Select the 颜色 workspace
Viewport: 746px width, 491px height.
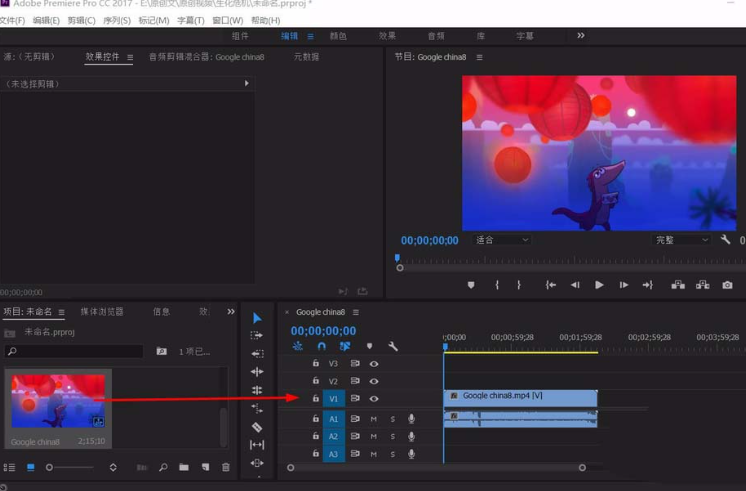[338, 36]
